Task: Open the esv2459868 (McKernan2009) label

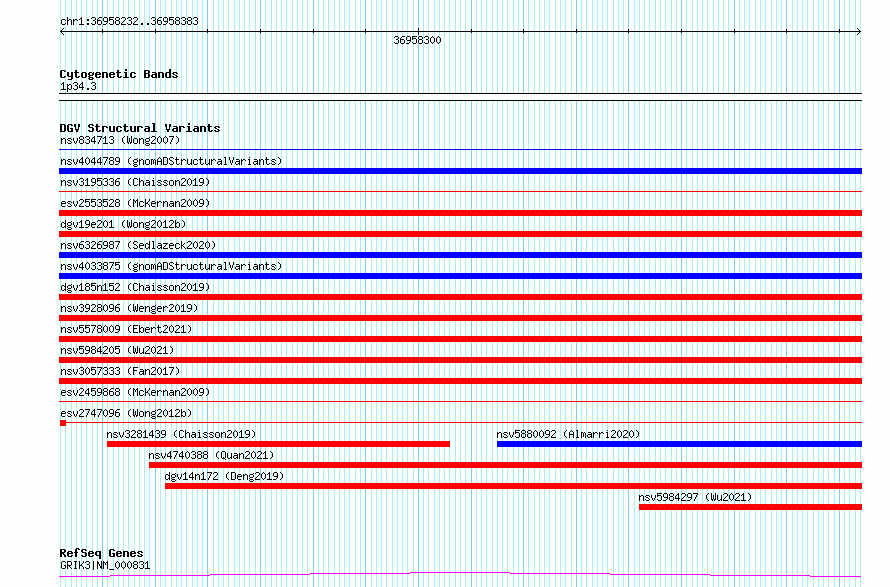Action: [x=135, y=392]
